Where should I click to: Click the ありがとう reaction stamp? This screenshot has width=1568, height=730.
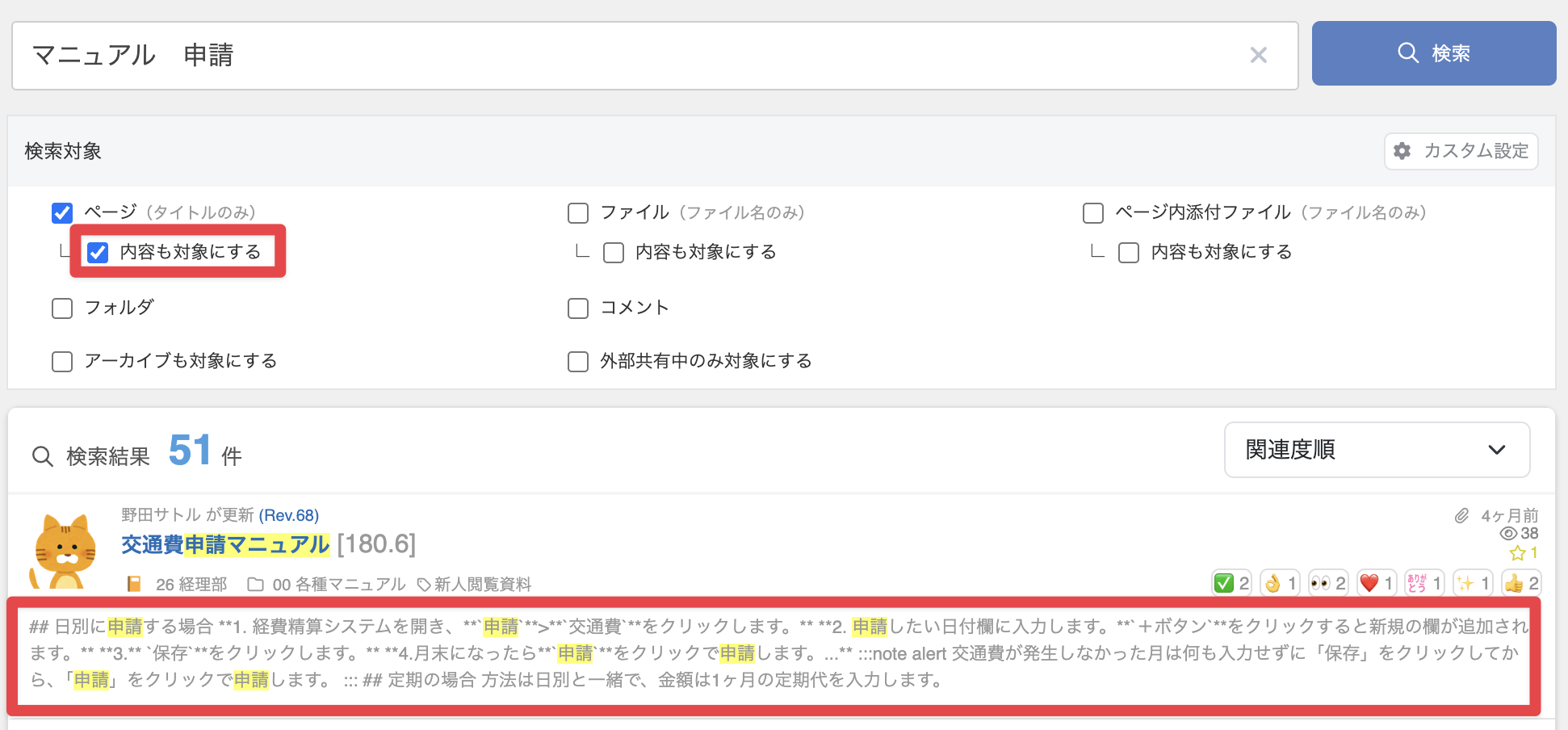pyautogui.click(x=1424, y=583)
